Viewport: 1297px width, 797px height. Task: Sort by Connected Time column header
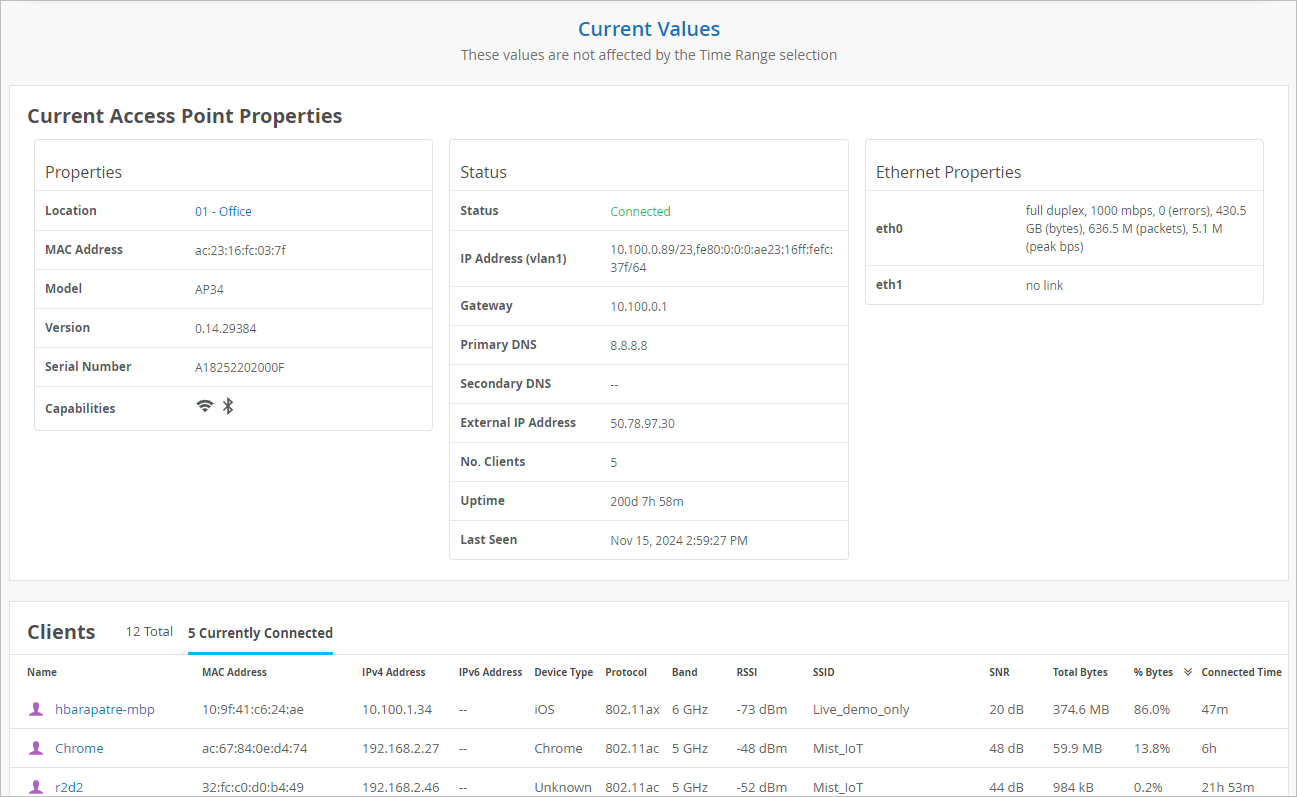1241,672
